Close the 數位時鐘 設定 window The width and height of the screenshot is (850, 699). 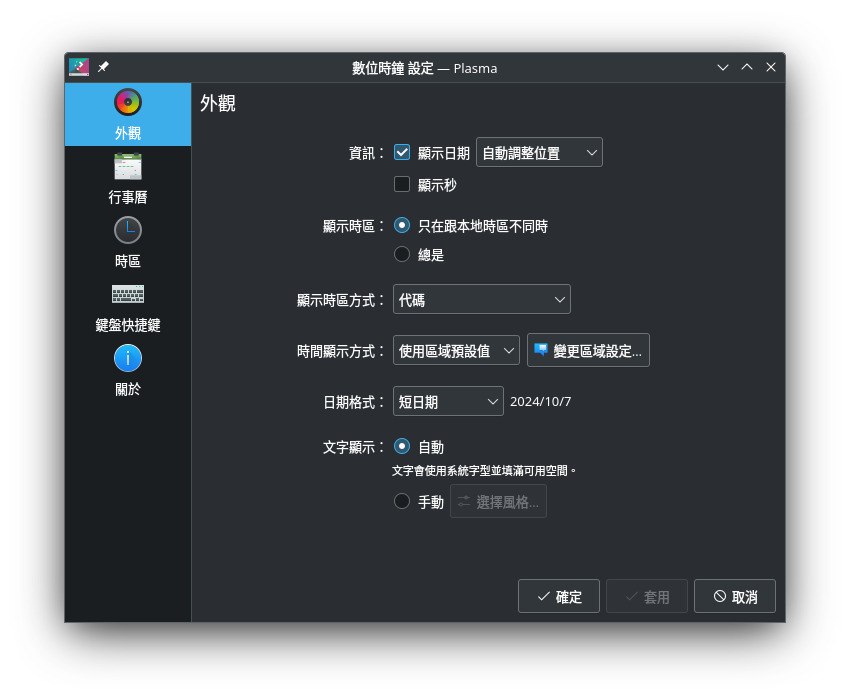771,67
